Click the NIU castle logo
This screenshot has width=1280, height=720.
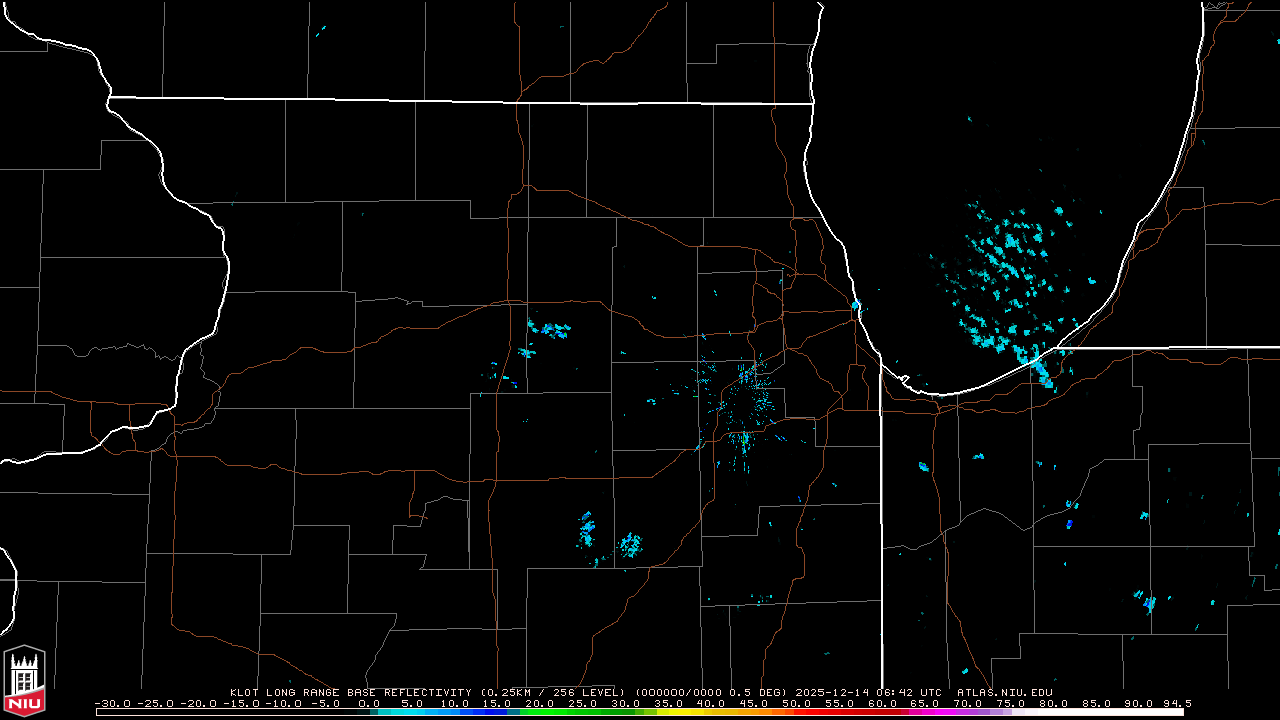coord(24,680)
